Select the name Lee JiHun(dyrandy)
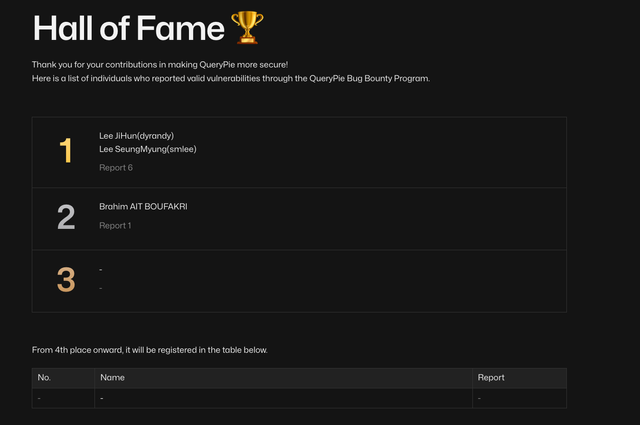Screen dimensions: 640x425 (138, 135)
